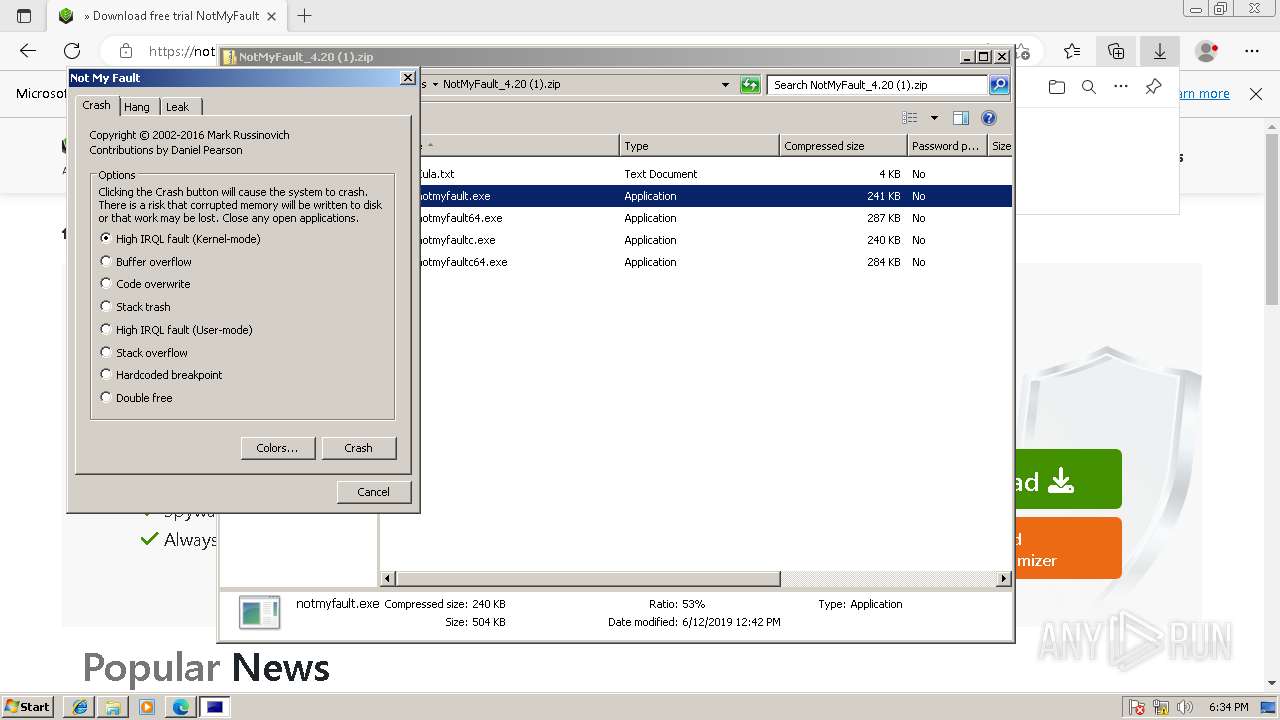Open Edge profile avatar
The width and height of the screenshot is (1280, 720).
tap(1207, 51)
